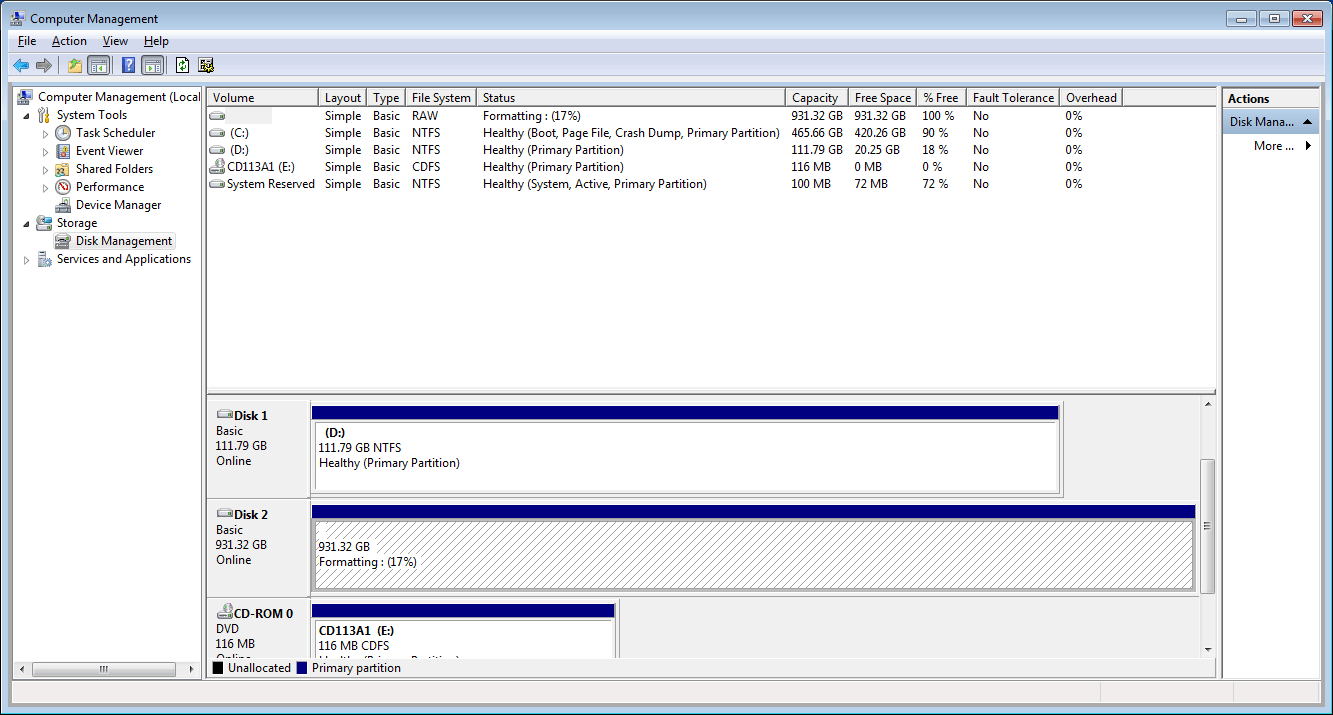Expand the Services and Applications tree node

pos(27,258)
